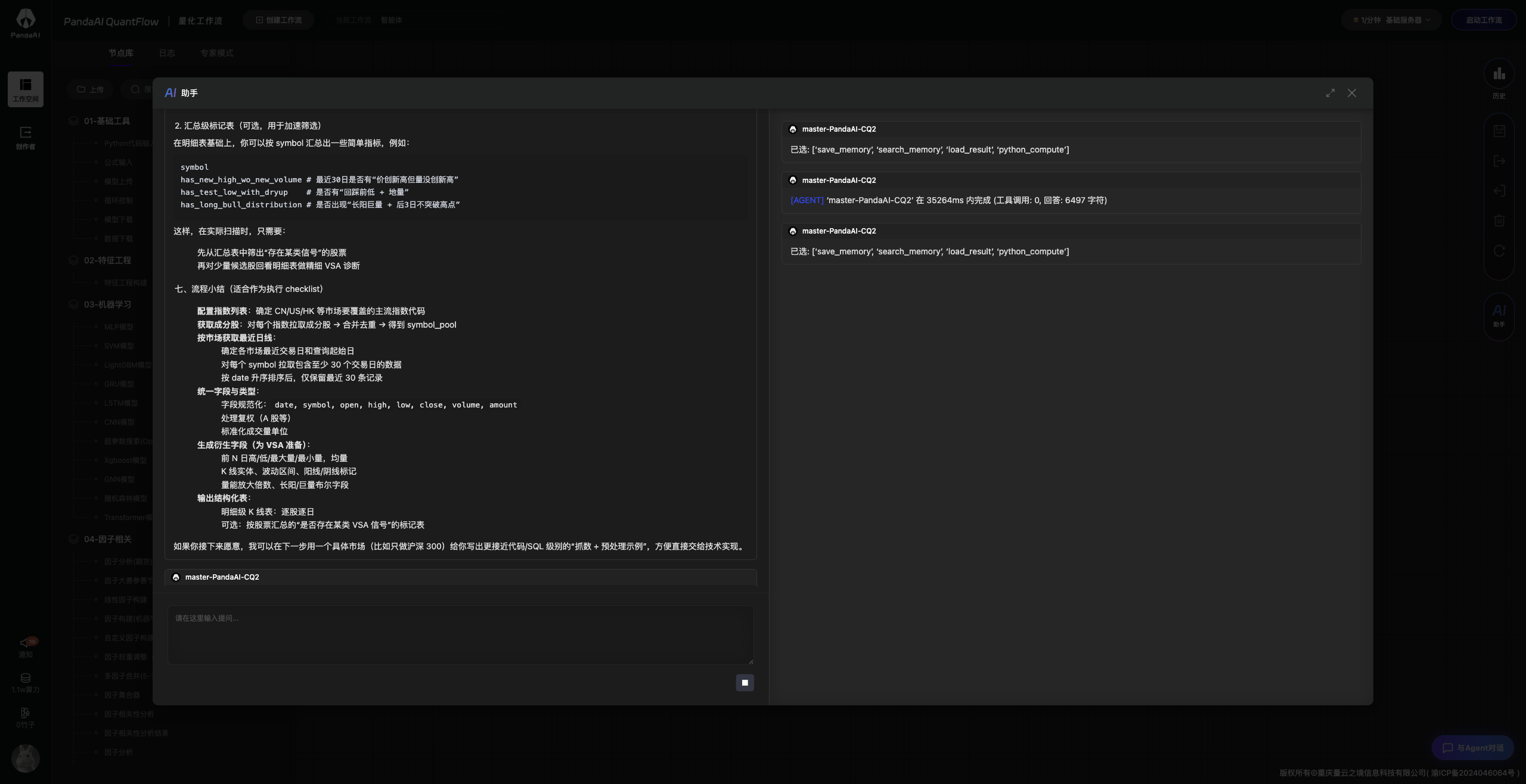The width and height of the screenshot is (1526, 784).
Task: Open the 创作者 sidebar icon
Action: (x=26, y=137)
